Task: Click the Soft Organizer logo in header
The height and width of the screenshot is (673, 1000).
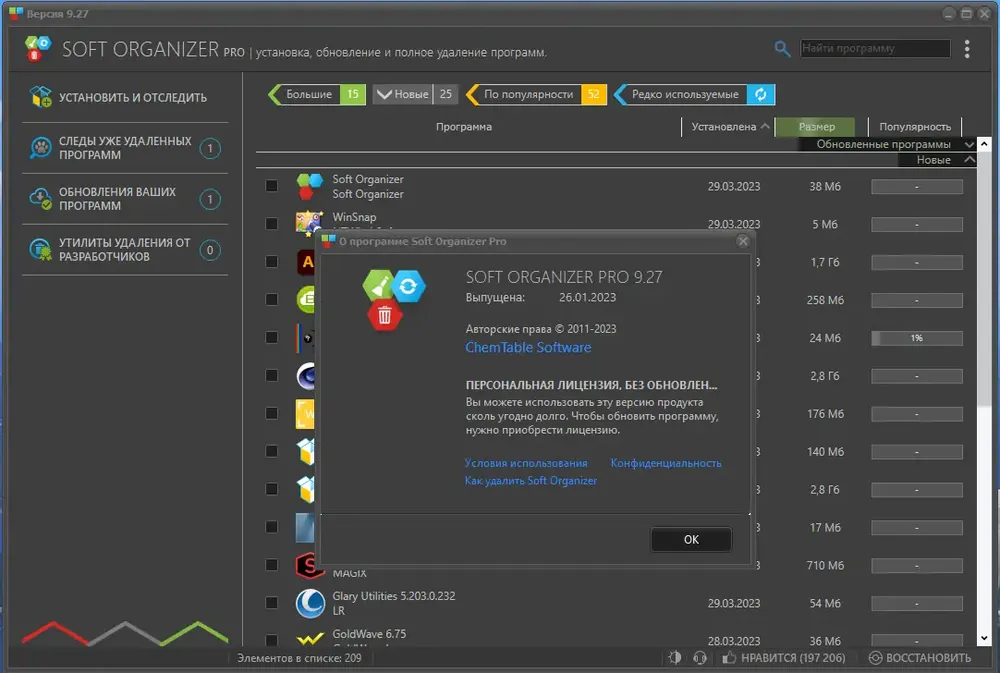Action: (x=38, y=49)
